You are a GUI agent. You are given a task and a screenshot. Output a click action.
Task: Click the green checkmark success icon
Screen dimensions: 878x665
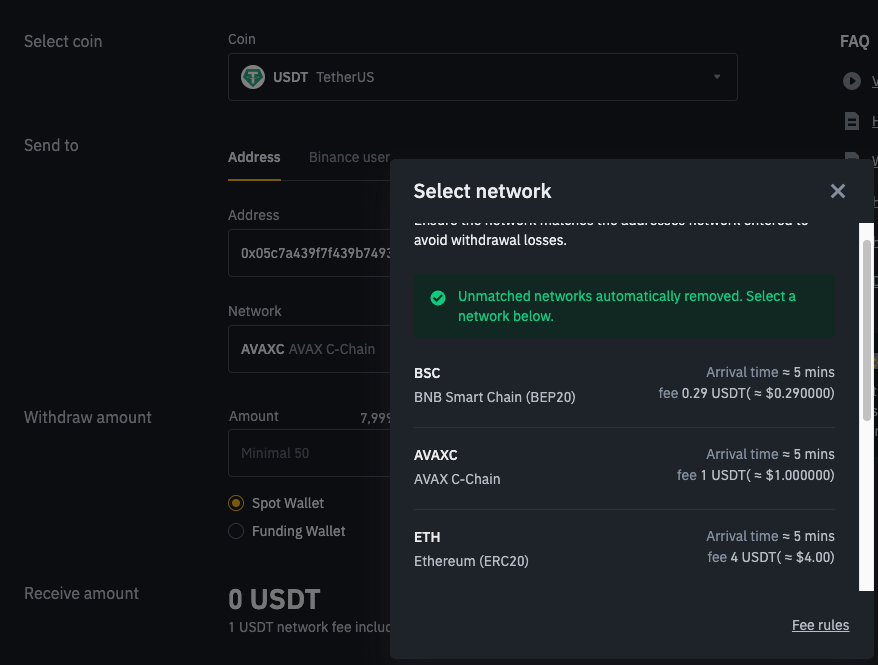[437, 297]
